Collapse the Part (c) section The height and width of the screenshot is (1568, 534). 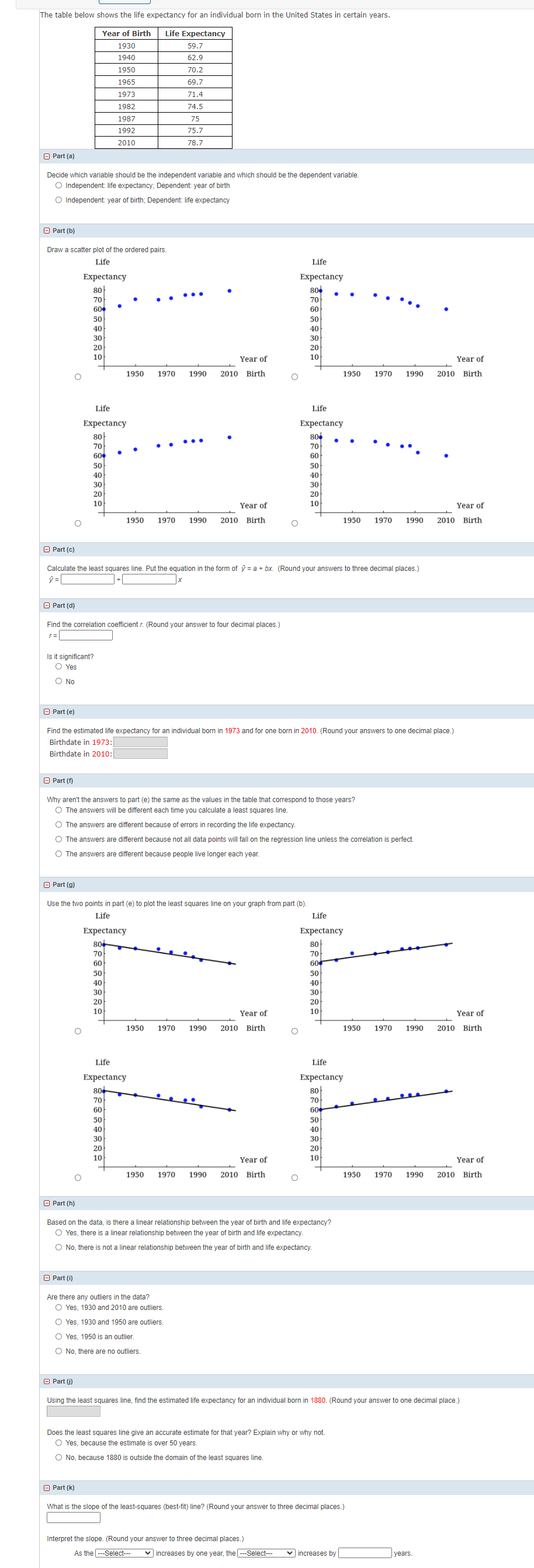[47, 550]
